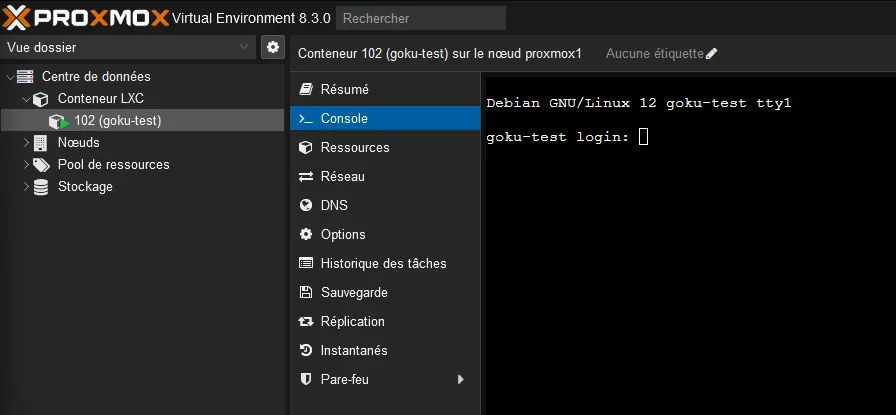This screenshot has height=415, width=896.
Task: Click the Proxmox logo
Action: (85, 17)
